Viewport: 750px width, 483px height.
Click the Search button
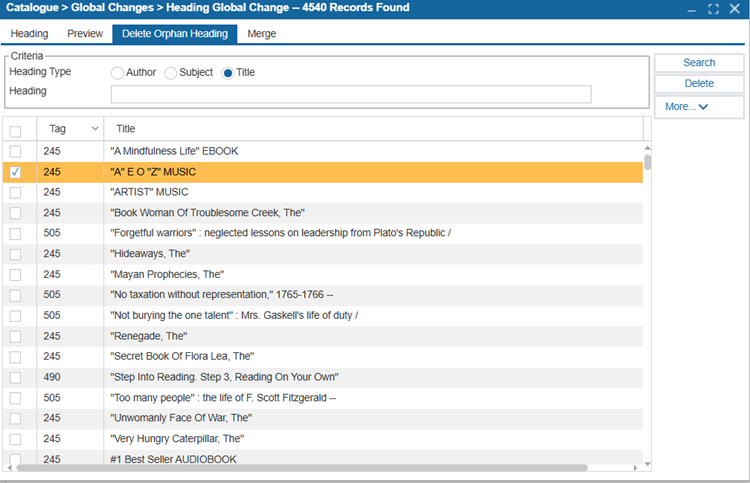pos(699,63)
